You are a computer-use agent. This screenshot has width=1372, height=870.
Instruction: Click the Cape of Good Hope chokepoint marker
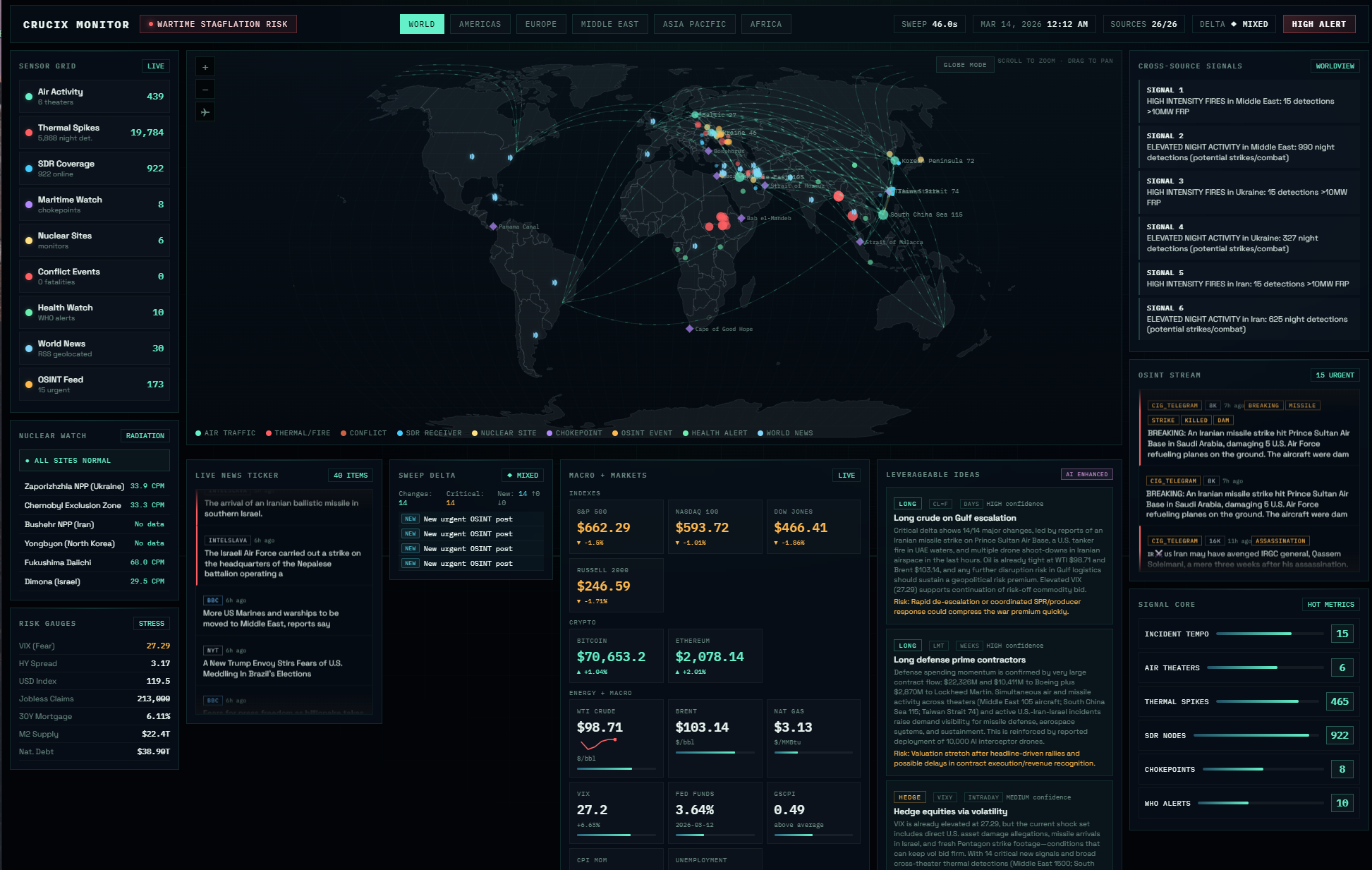pos(689,329)
